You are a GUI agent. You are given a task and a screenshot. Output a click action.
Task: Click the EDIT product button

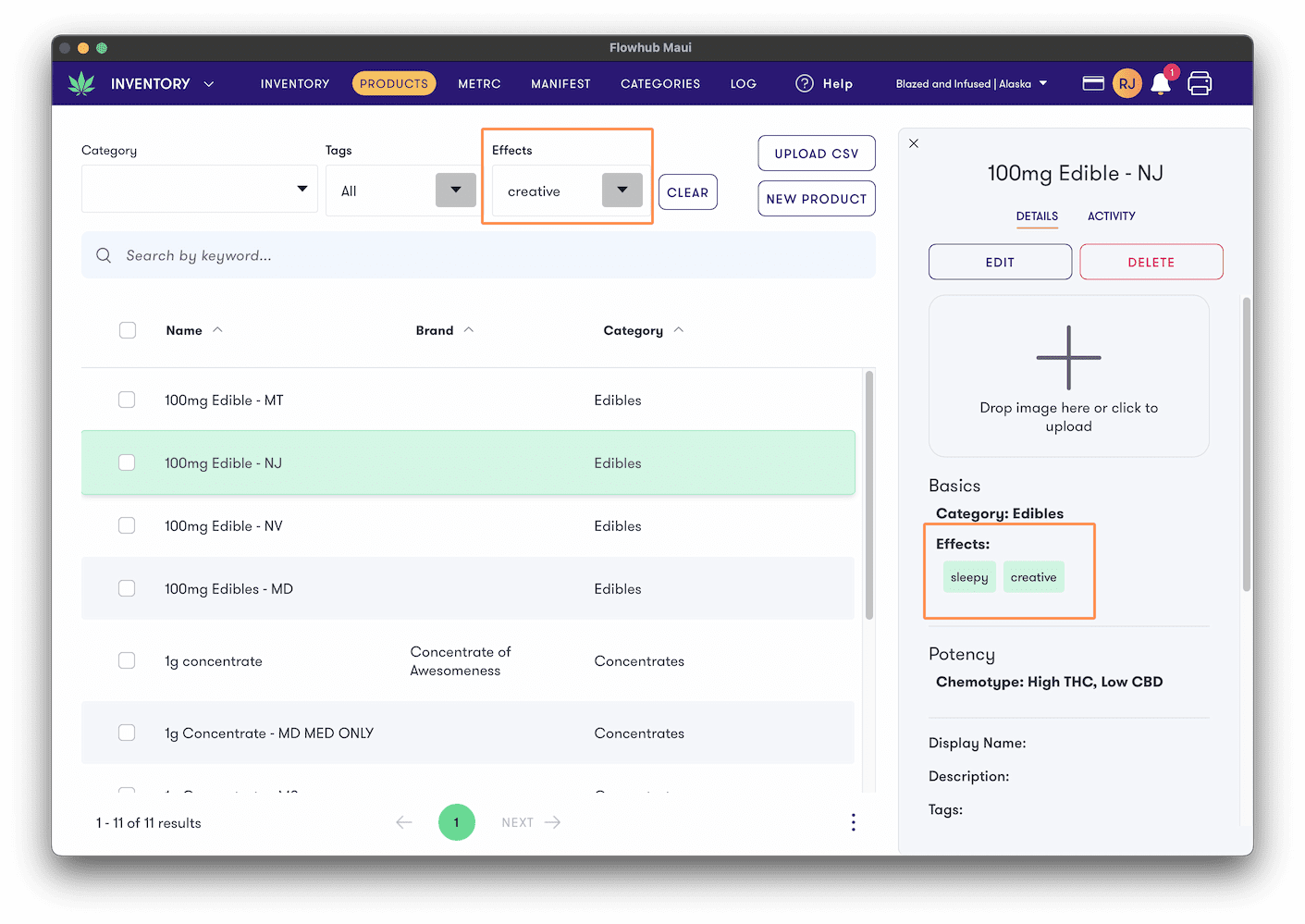point(1000,262)
